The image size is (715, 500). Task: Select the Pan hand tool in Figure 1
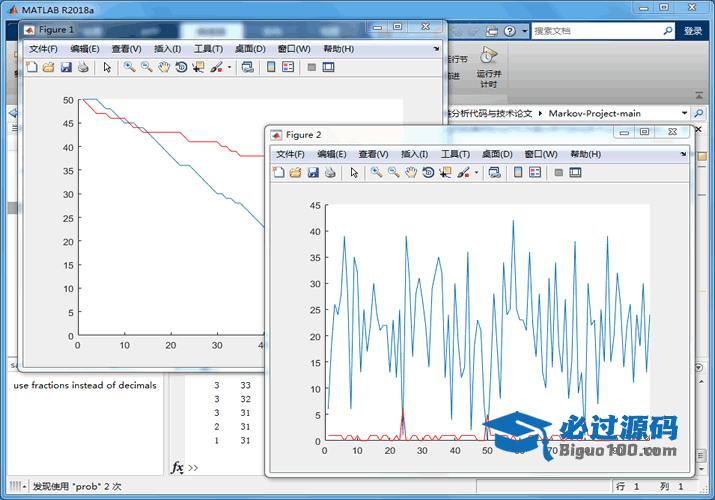(164, 67)
